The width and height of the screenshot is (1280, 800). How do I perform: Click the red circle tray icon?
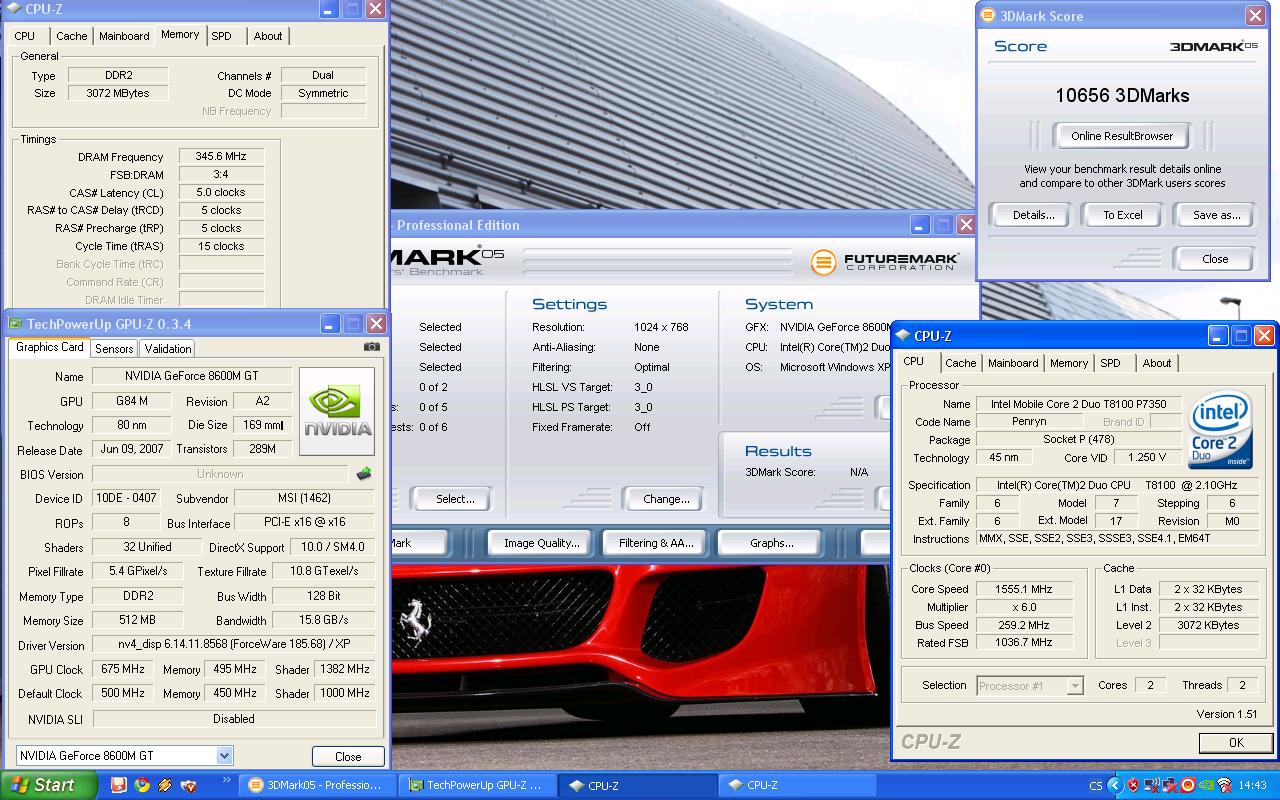point(1188,785)
